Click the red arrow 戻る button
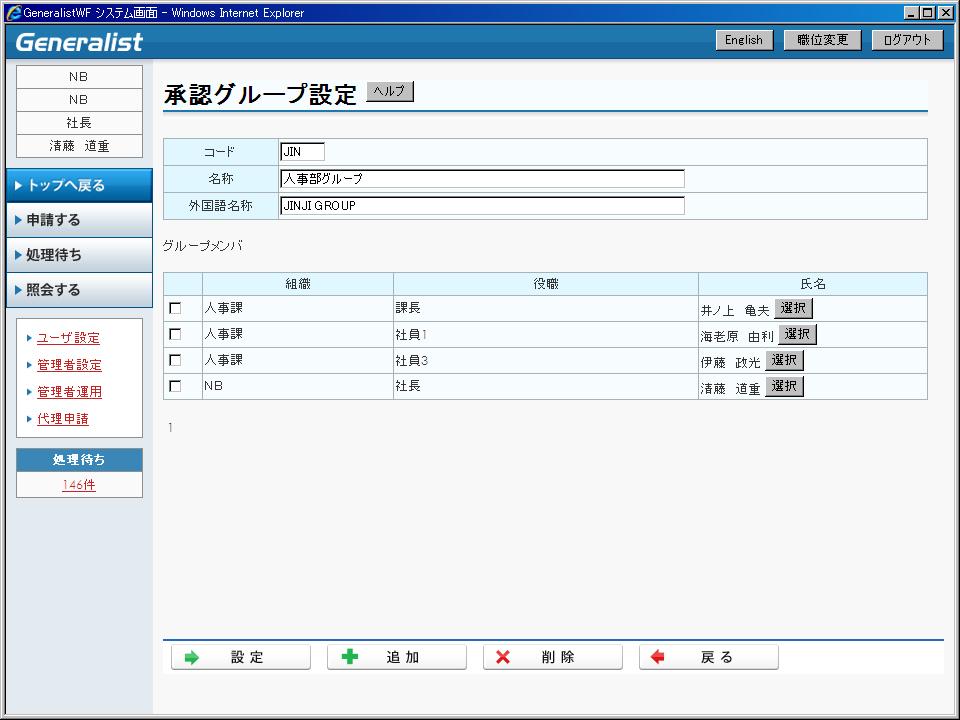Image resolution: width=960 pixels, height=720 pixels. 708,657
